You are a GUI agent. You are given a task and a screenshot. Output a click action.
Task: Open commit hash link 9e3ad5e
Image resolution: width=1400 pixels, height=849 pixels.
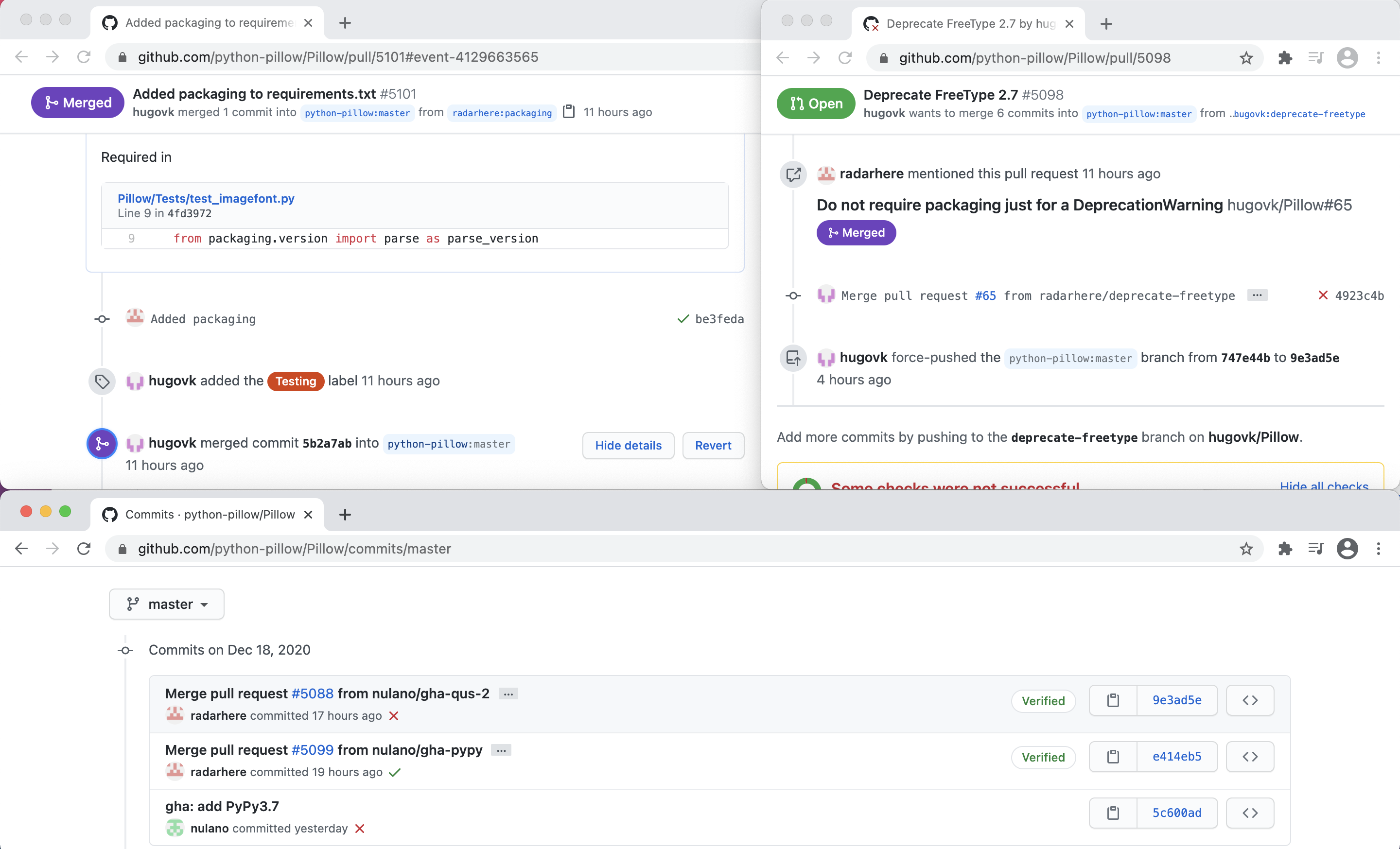[1177, 700]
